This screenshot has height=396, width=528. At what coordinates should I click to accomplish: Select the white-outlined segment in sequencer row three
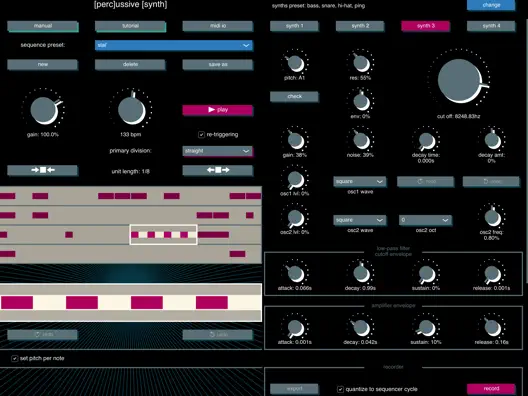tap(163, 235)
